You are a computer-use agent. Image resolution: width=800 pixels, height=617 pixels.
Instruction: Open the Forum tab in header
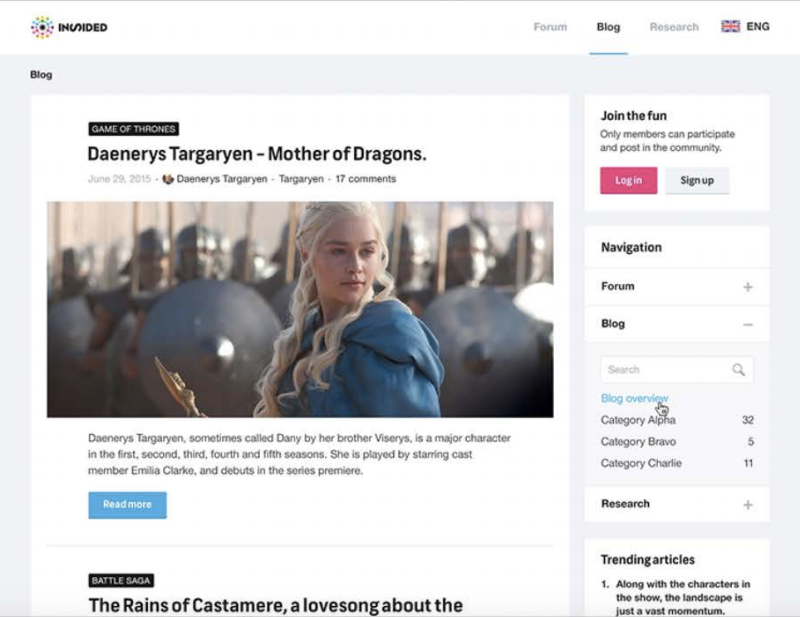tap(550, 27)
